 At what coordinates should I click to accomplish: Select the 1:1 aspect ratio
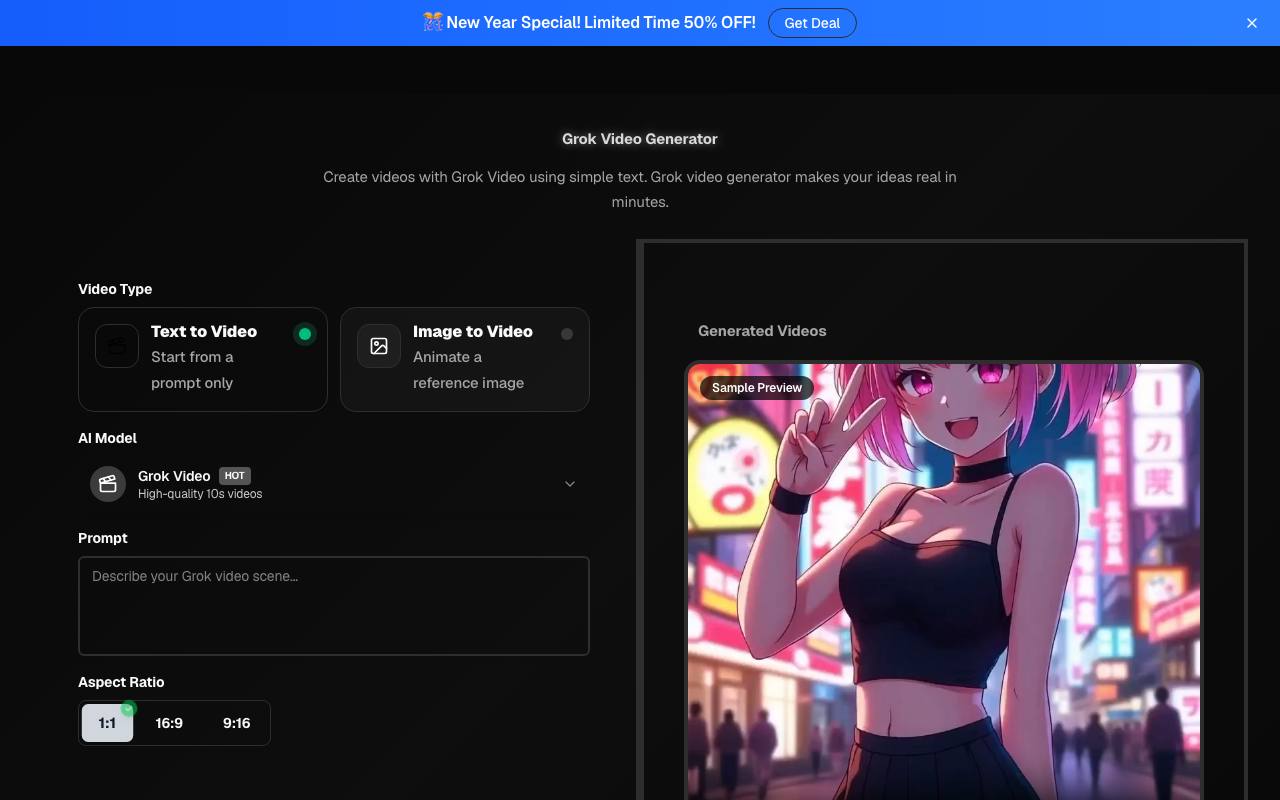tap(107, 723)
